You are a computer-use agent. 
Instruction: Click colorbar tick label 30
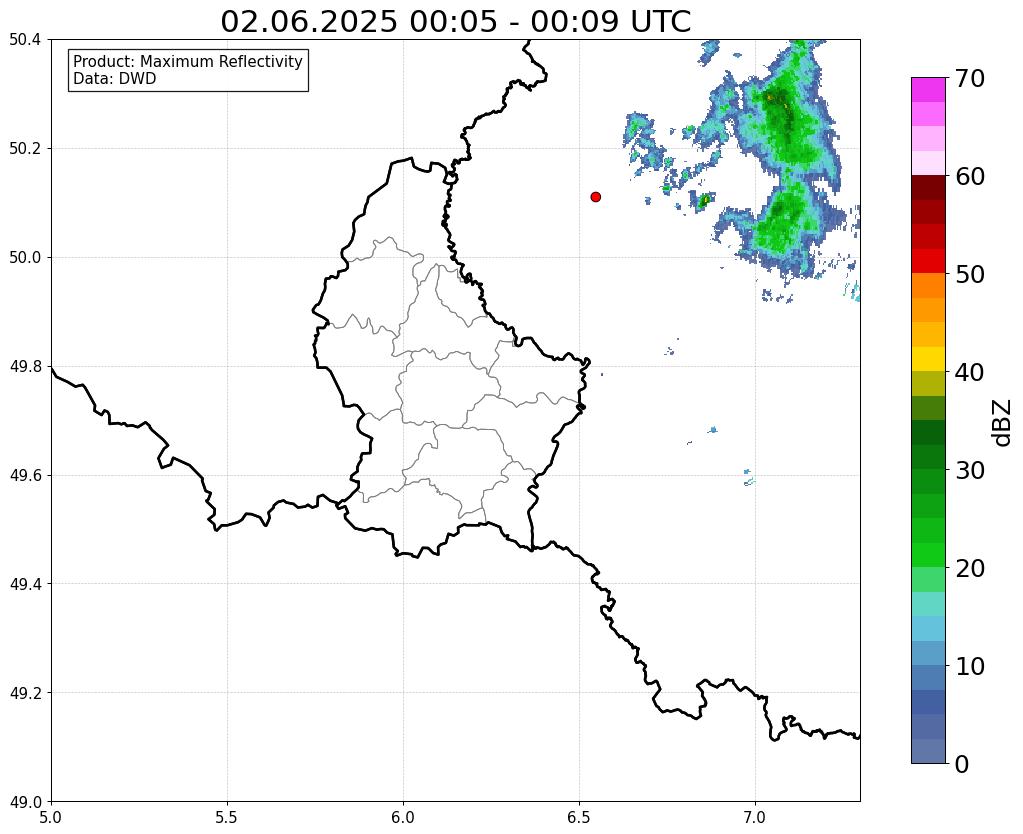(970, 470)
